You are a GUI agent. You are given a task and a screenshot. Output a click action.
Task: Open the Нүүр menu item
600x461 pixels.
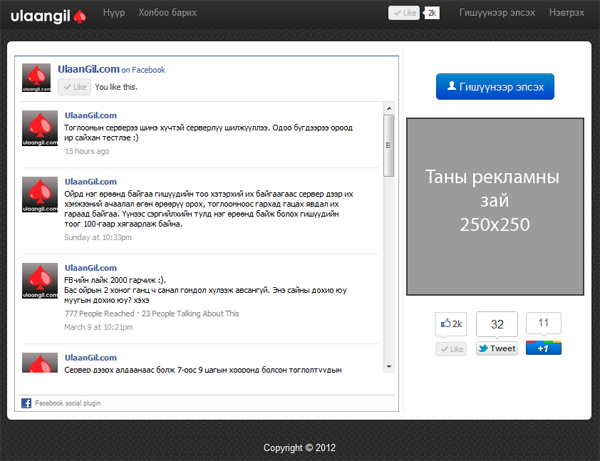pyautogui.click(x=114, y=13)
